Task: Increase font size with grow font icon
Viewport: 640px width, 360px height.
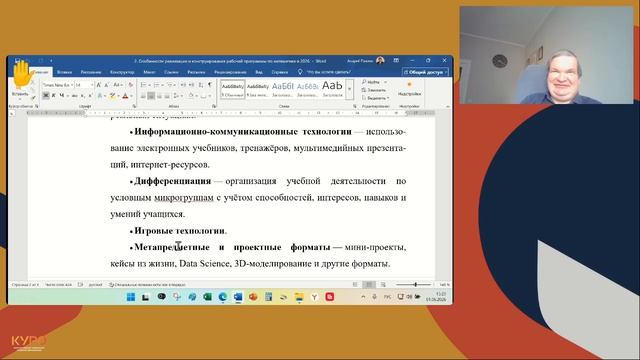Action: (x=99, y=85)
